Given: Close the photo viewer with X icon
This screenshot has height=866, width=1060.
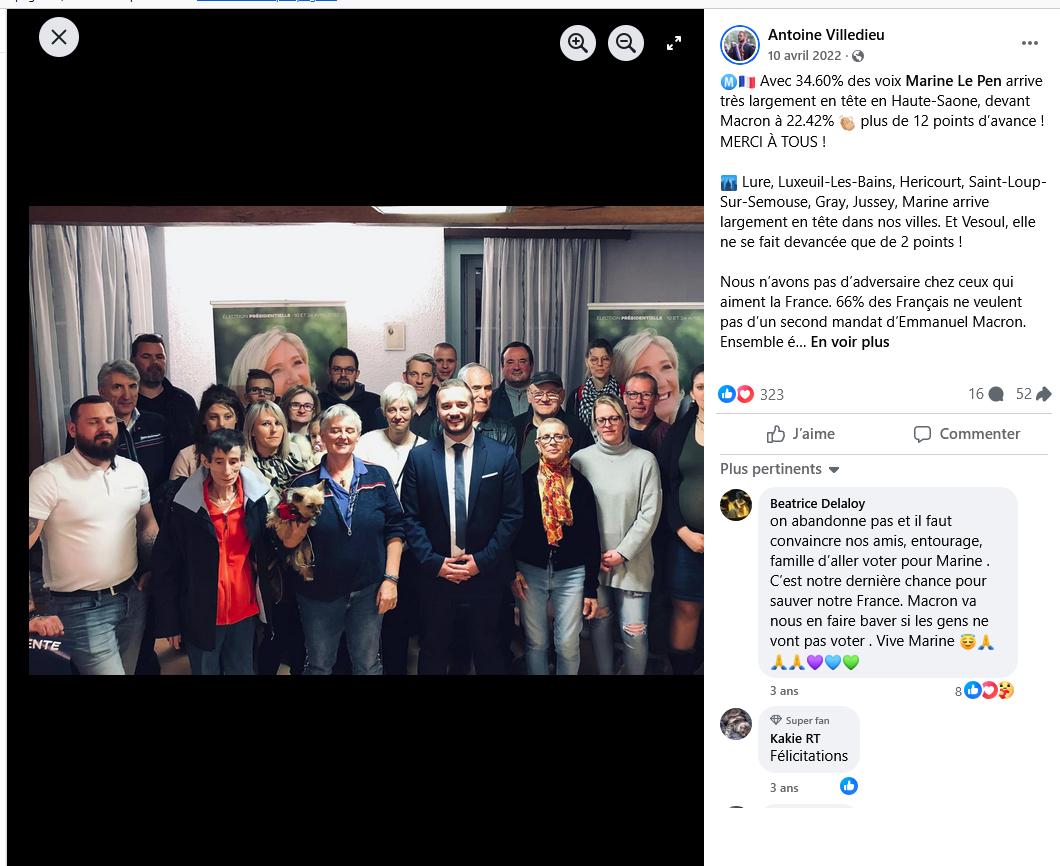Looking at the screenshot, I should (x=59, y=37).
